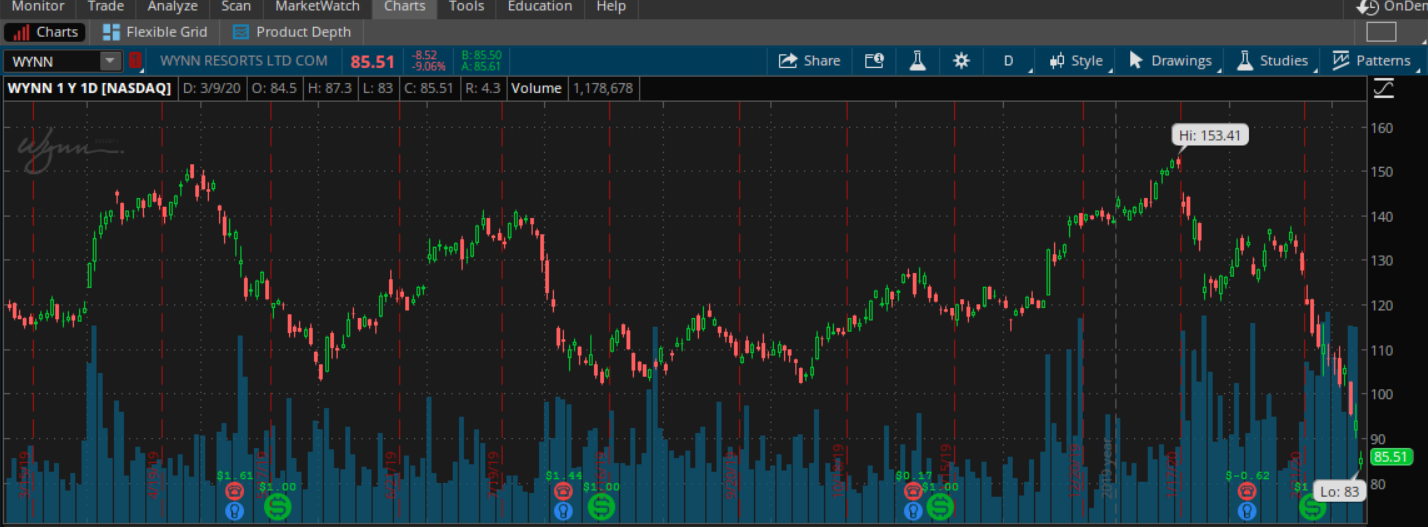Expand the WYNN symbol dropdown arrow
Viewport: 1428px width, 527px height.
(x=110, y=61)
